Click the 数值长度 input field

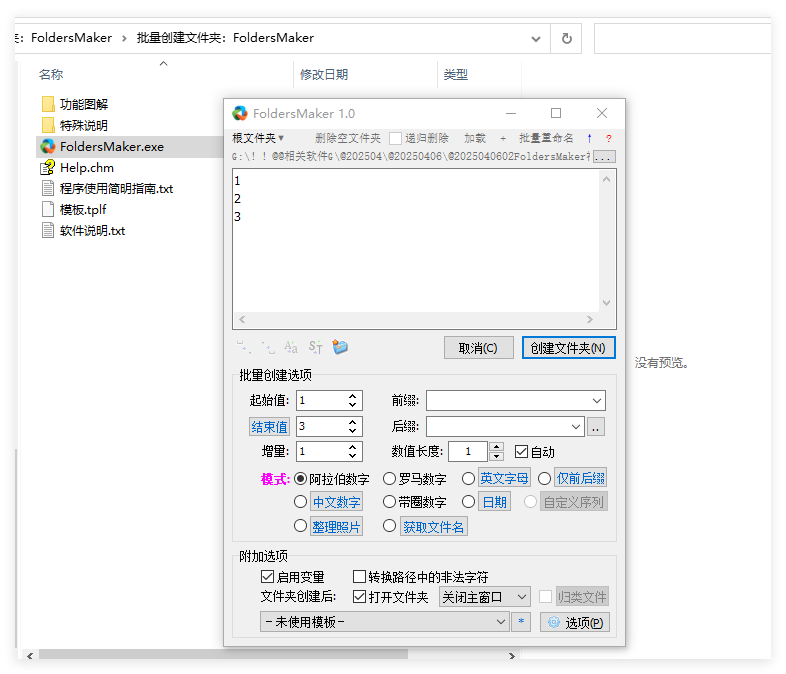pos(468,452)
